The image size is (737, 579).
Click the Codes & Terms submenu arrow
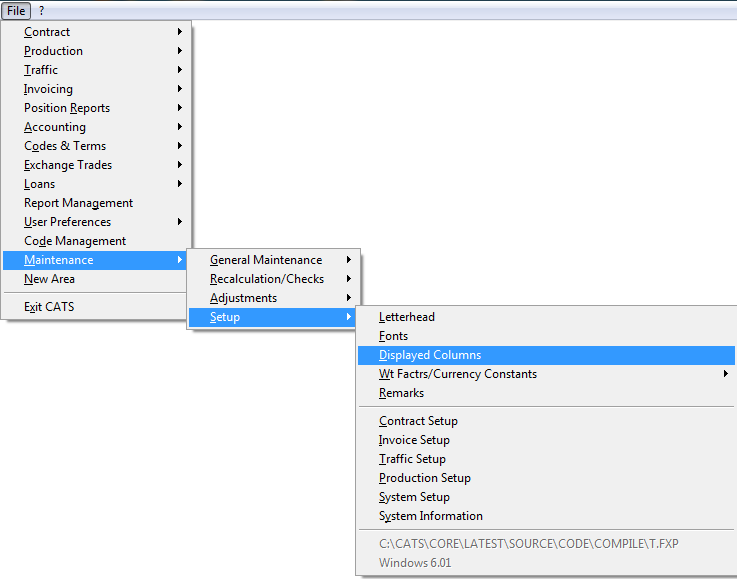pyautogui.click(x=180, y=146)
